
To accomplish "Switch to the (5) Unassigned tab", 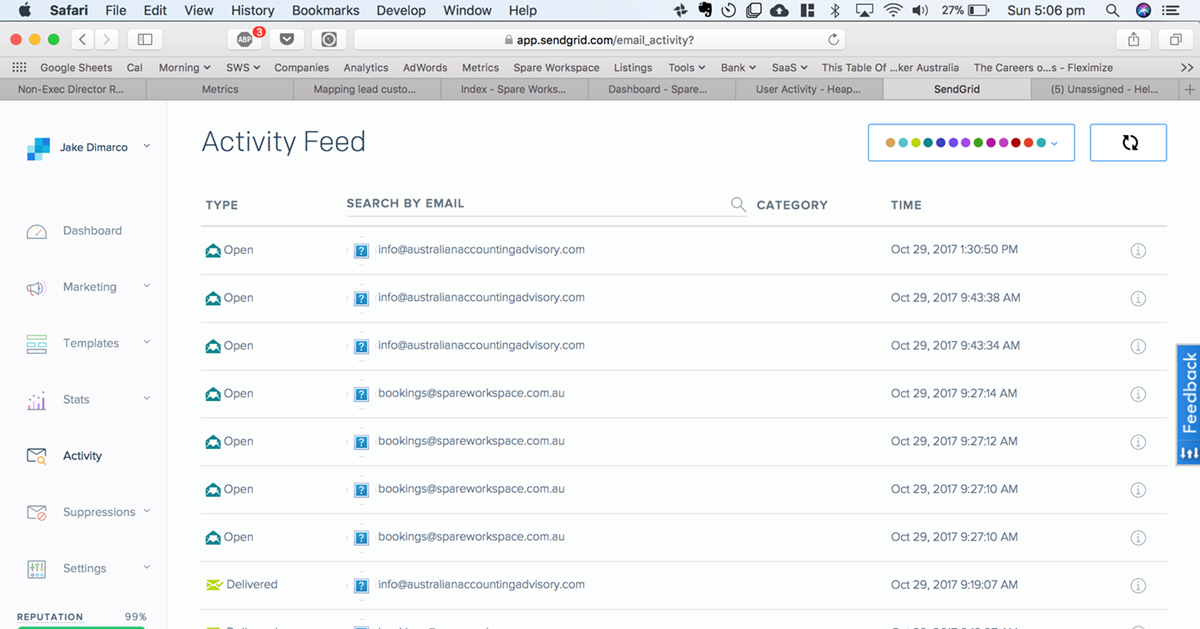I will pyautogui.click(x=1105, y=89).
